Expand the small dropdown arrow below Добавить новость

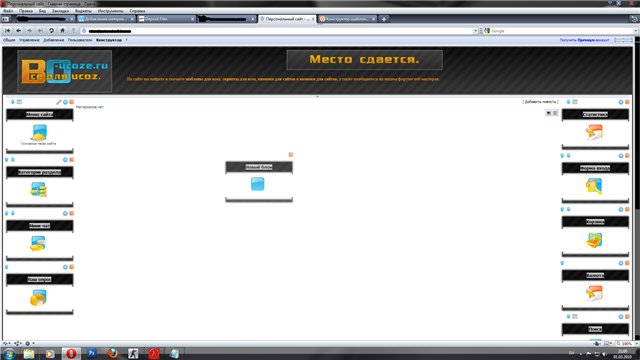549,113
